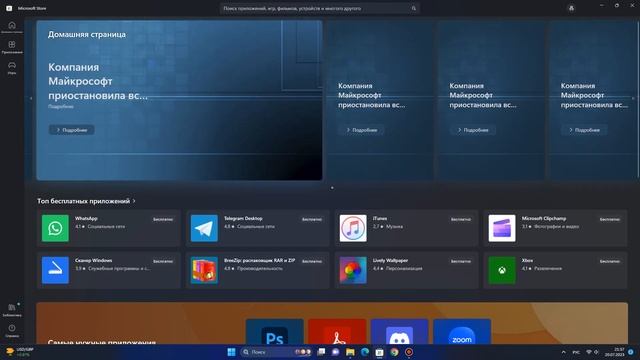Open the Топ бесплатных приложений heading
Viewport: 640px width, 360px height.
84,201
